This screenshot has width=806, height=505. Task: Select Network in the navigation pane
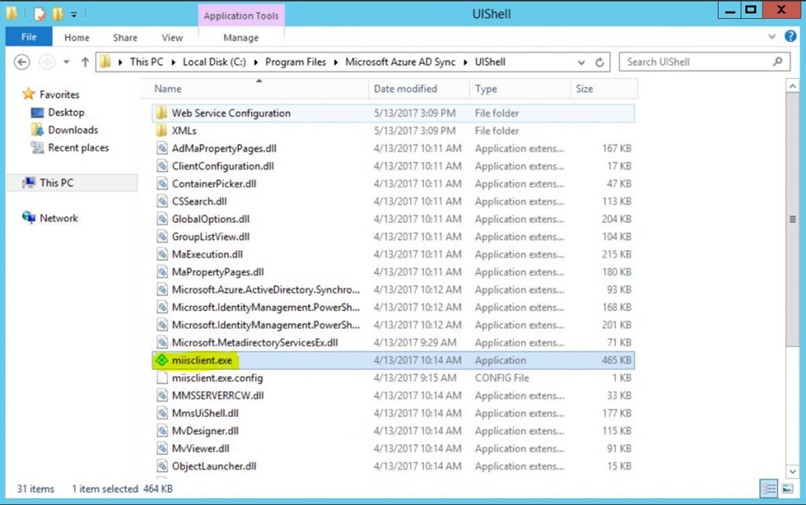[x=59, y=218]
